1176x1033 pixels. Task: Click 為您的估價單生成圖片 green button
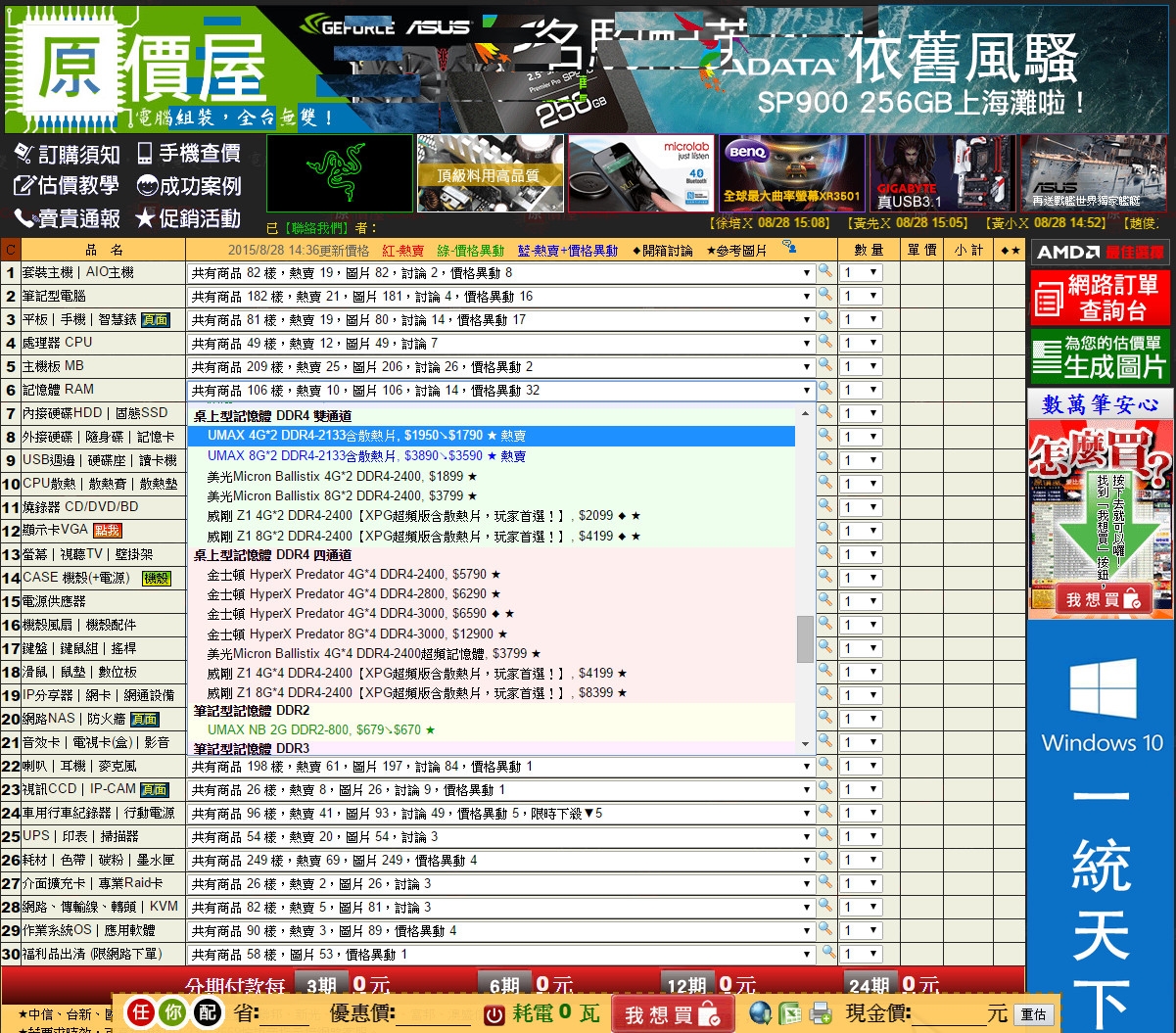pyautogui.click(x=1101, y=355)
